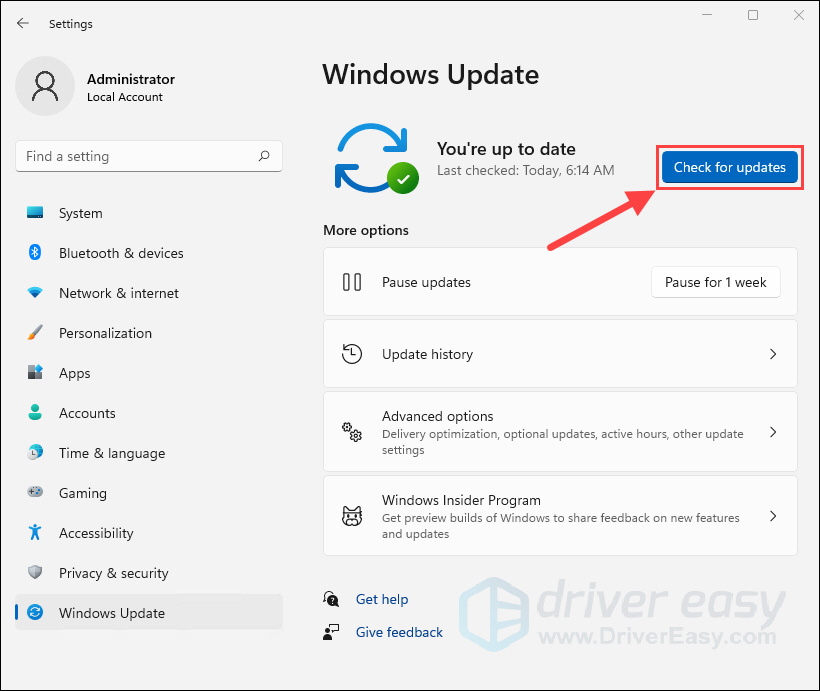The height and width of the screenshot is (691, 820).
Task: Expand the Update history row
Action: [560, 353]
